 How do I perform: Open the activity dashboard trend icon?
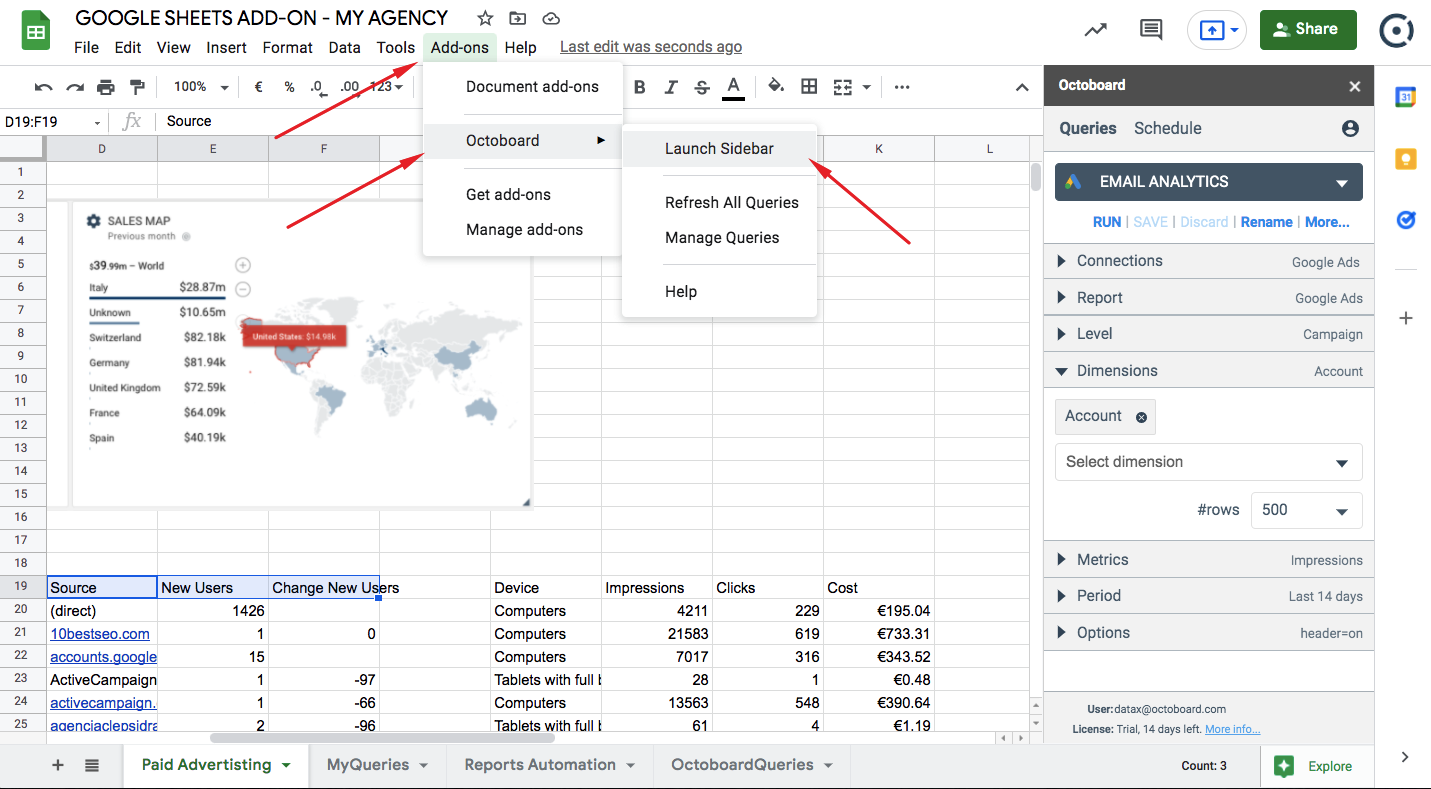coord(1096,30)
